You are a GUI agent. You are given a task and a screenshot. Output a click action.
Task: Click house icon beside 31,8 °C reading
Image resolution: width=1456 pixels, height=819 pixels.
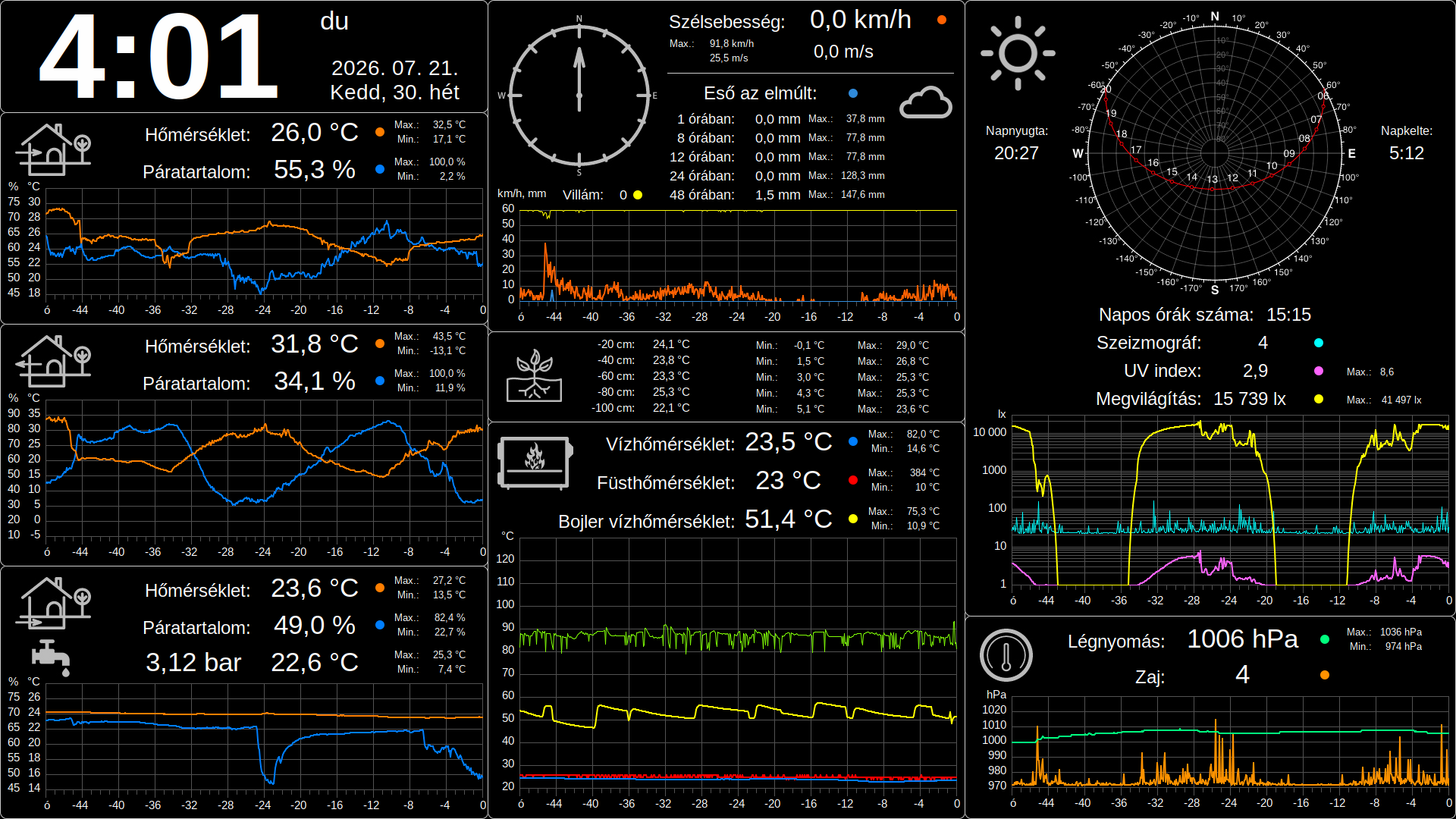pos(53,361)
